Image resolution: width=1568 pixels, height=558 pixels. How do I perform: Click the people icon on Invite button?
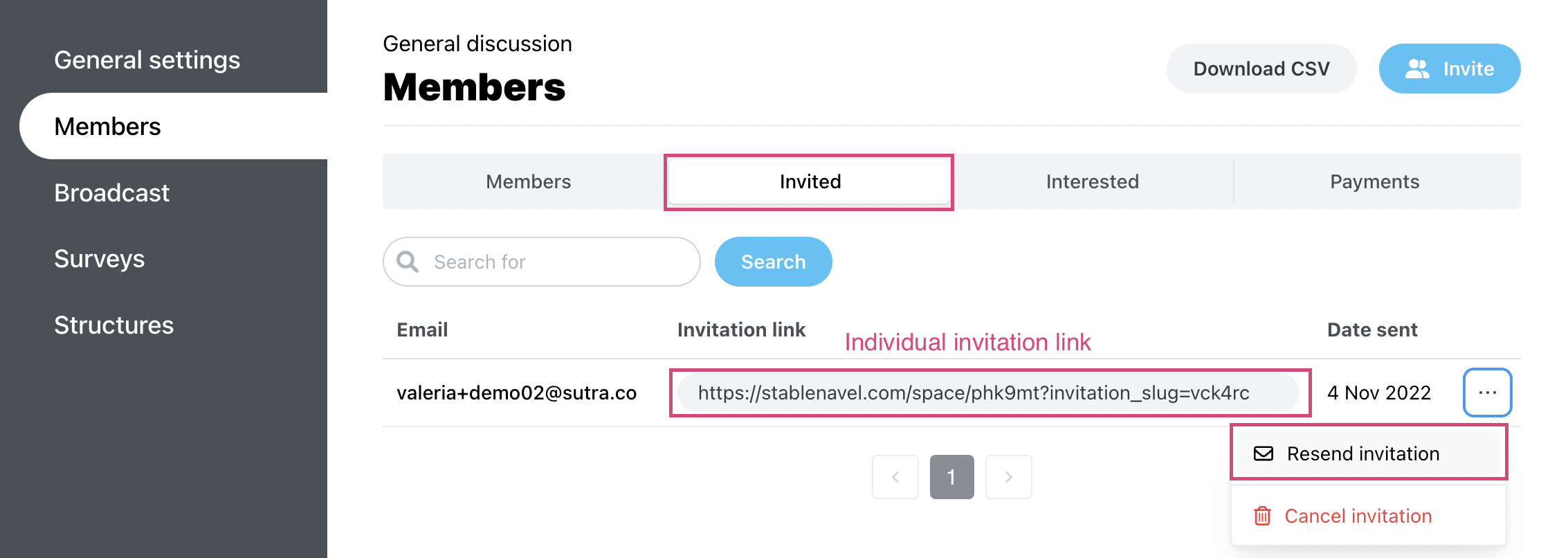1417,69
